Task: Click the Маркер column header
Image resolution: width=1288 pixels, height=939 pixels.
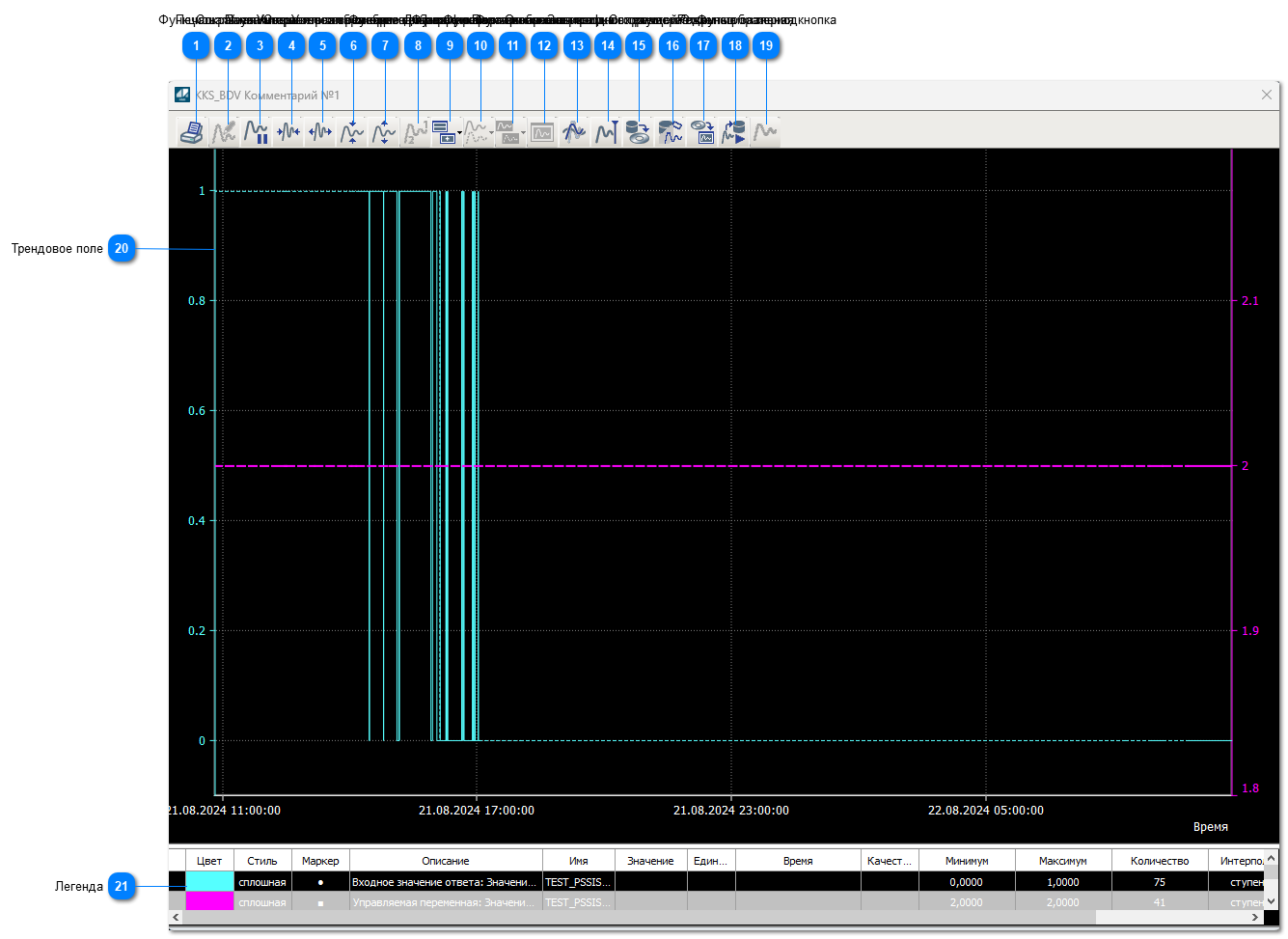Action: (320, 861)
